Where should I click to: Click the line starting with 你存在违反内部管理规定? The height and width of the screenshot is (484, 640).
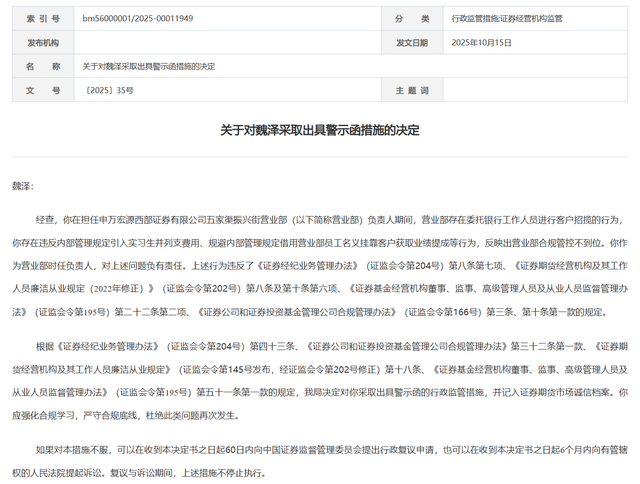pos(320,243)
